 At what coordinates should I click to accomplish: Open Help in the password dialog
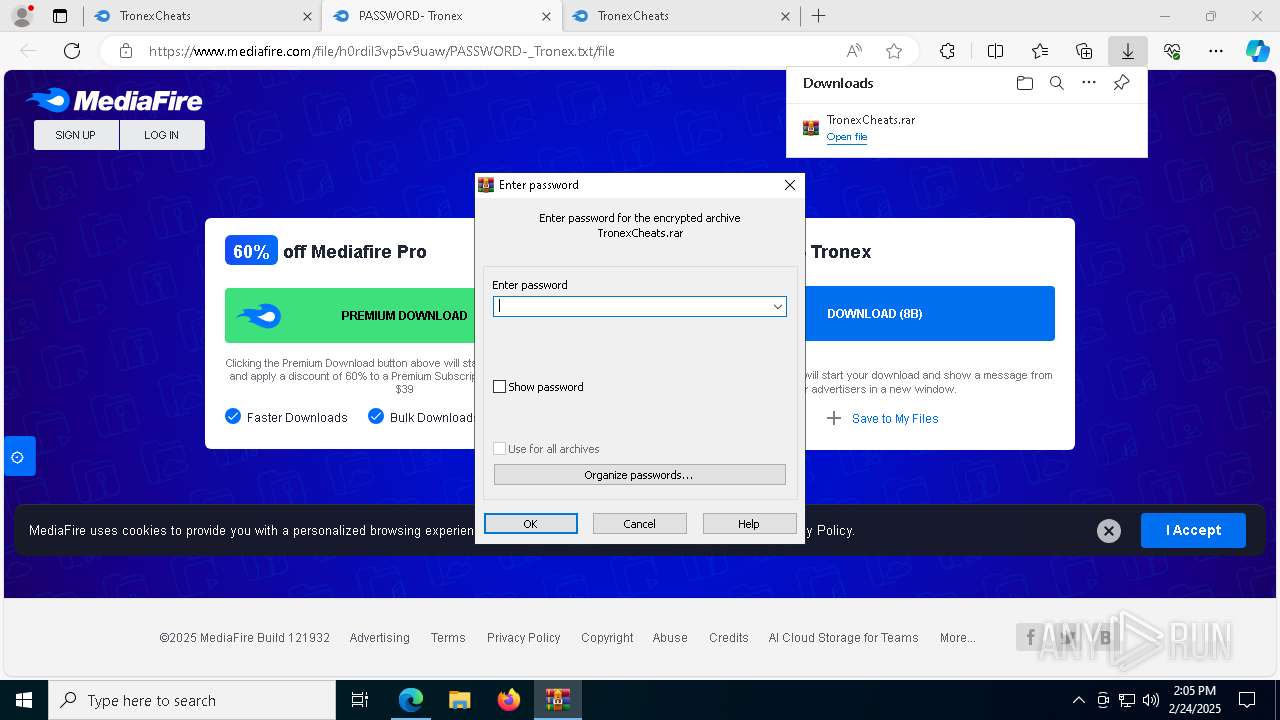tap(749, 524)
